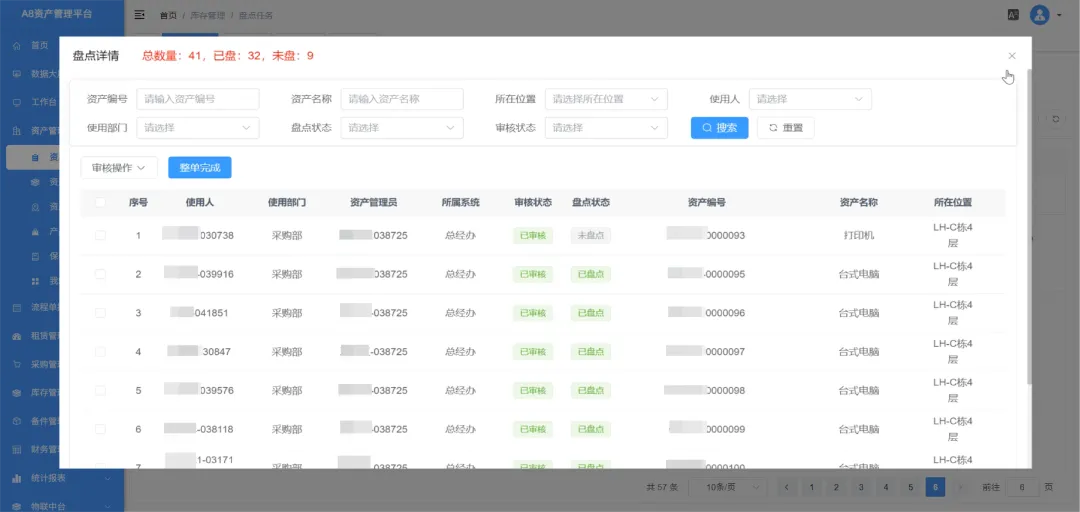Open the 审核操作 dropdown
This screenshot has width=1080, height=512.
click(x=119, y=167)
